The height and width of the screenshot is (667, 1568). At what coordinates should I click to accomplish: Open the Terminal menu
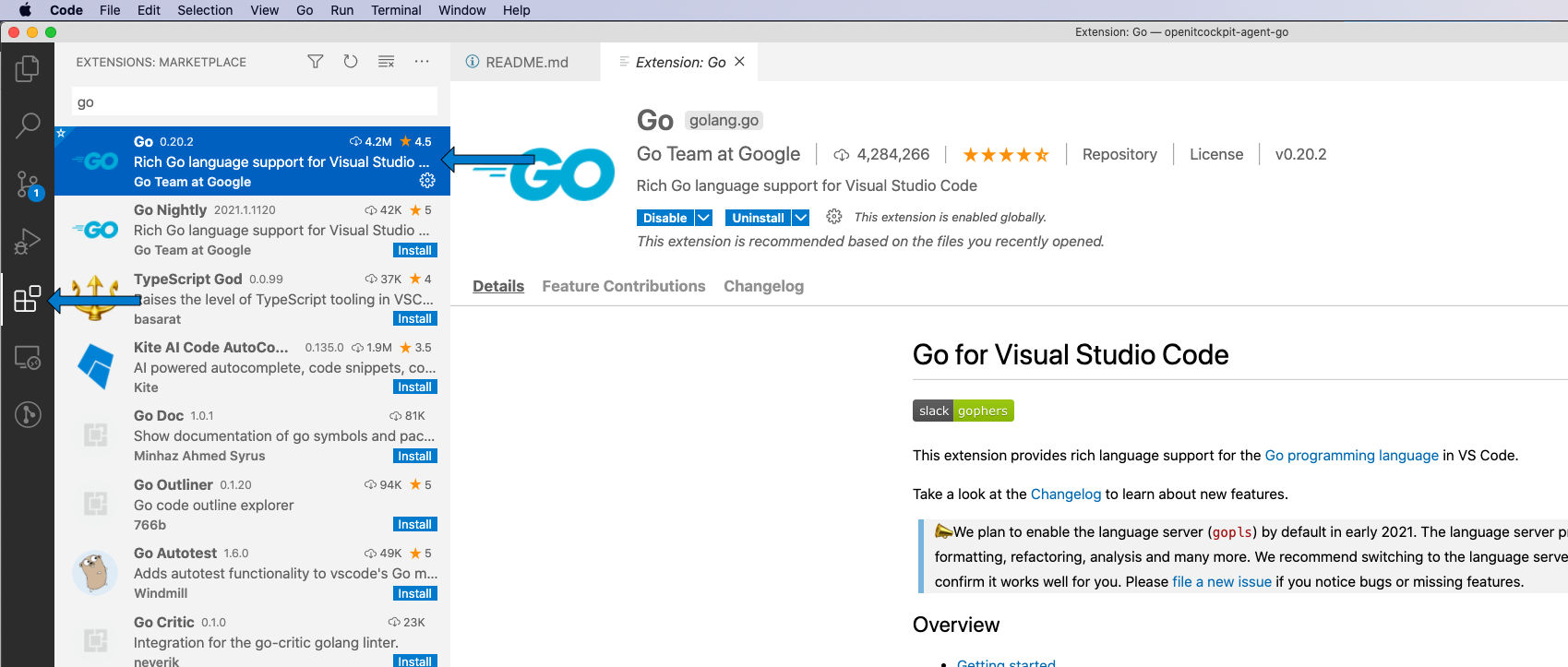396,10
